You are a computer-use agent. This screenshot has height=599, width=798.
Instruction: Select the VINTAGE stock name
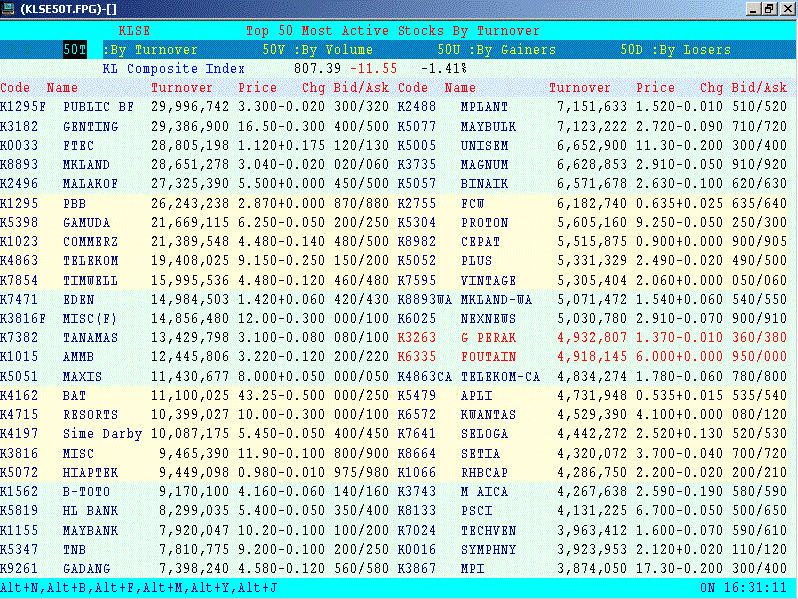pos(488,280)
